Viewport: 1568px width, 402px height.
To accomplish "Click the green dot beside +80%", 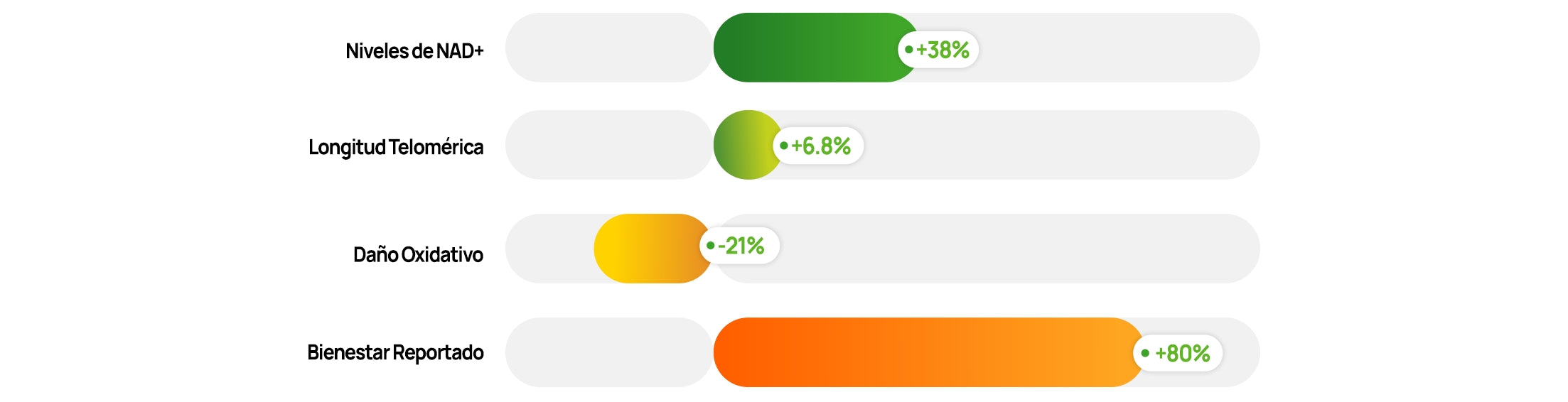I will click(1145, 353).
